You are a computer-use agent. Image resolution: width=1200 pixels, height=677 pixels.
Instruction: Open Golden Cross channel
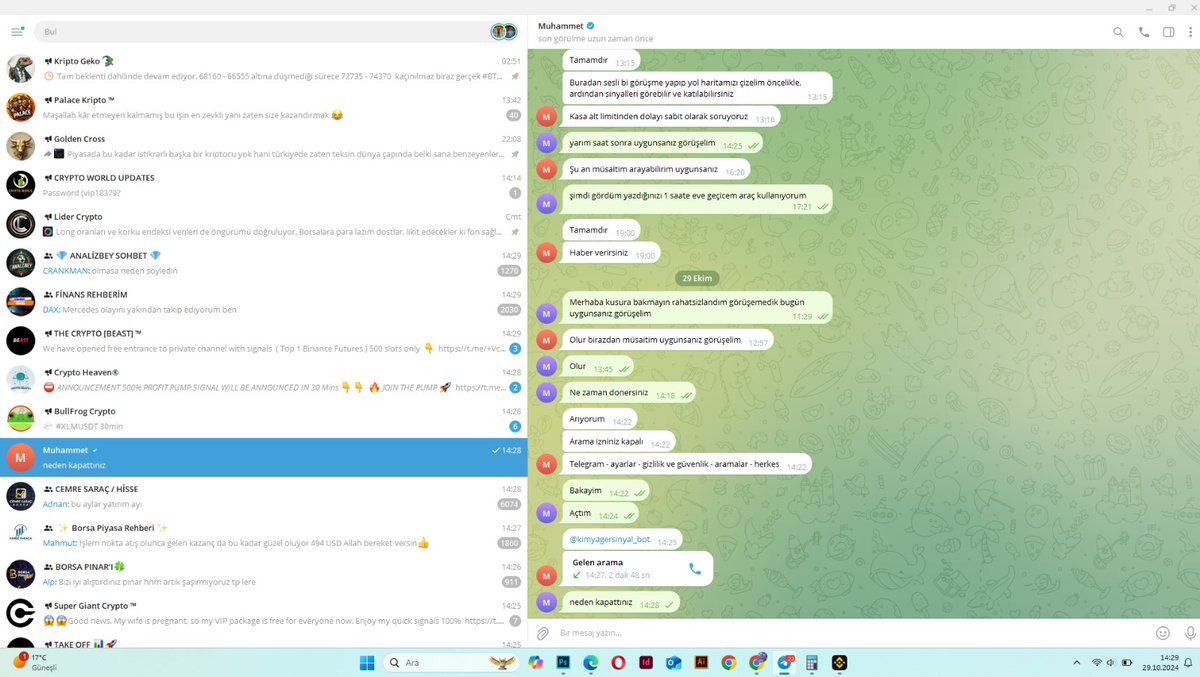pos(264,146)
